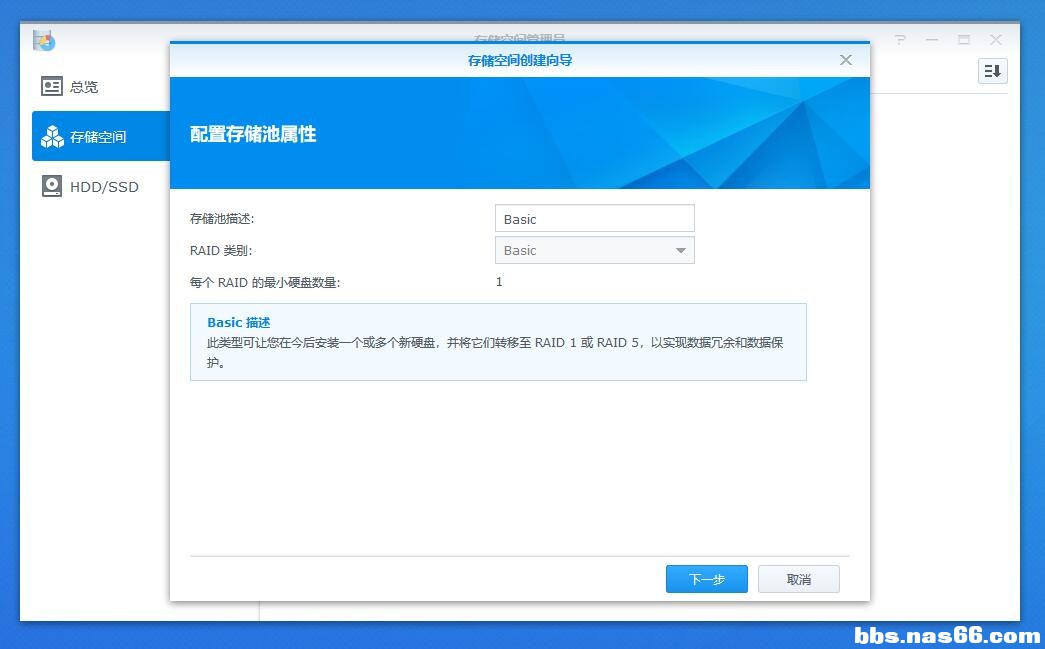Click the 存储池描述 text field

[x=594, y=219]
